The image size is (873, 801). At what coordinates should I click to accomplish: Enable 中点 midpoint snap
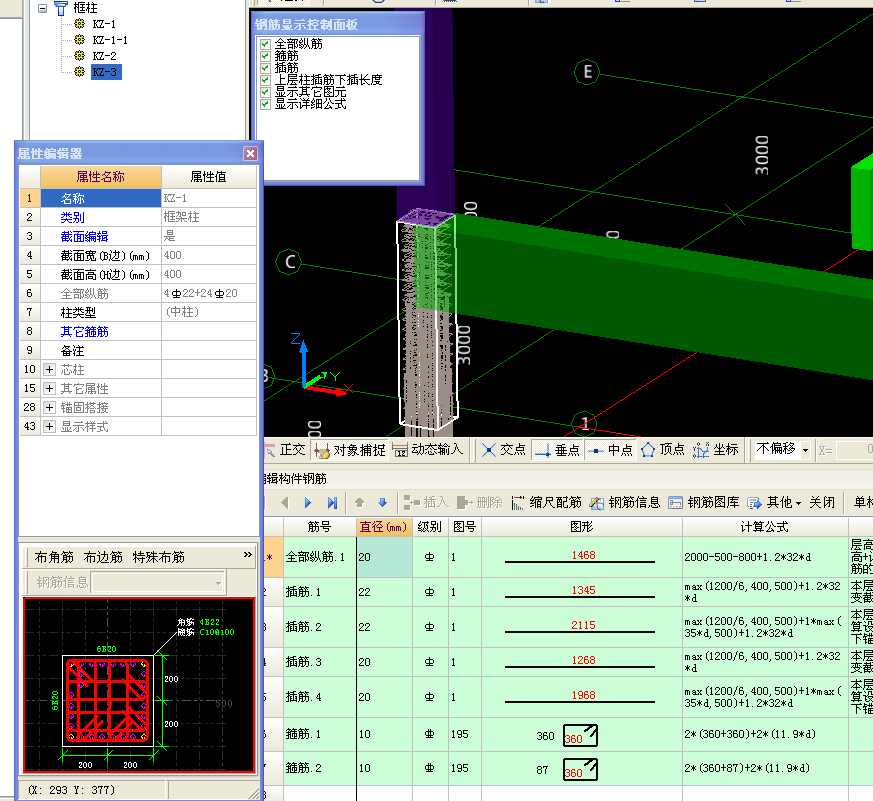click(x=611, y=450)
